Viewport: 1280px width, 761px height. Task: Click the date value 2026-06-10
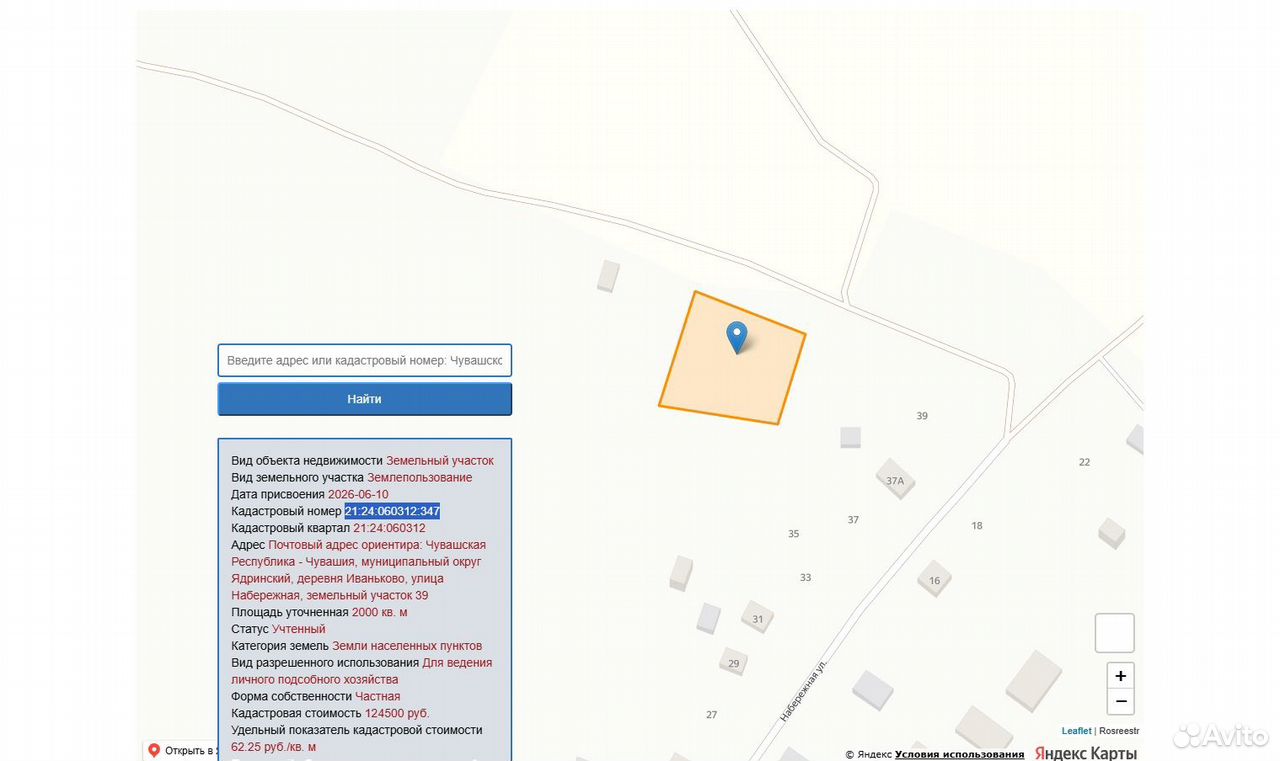358,494
